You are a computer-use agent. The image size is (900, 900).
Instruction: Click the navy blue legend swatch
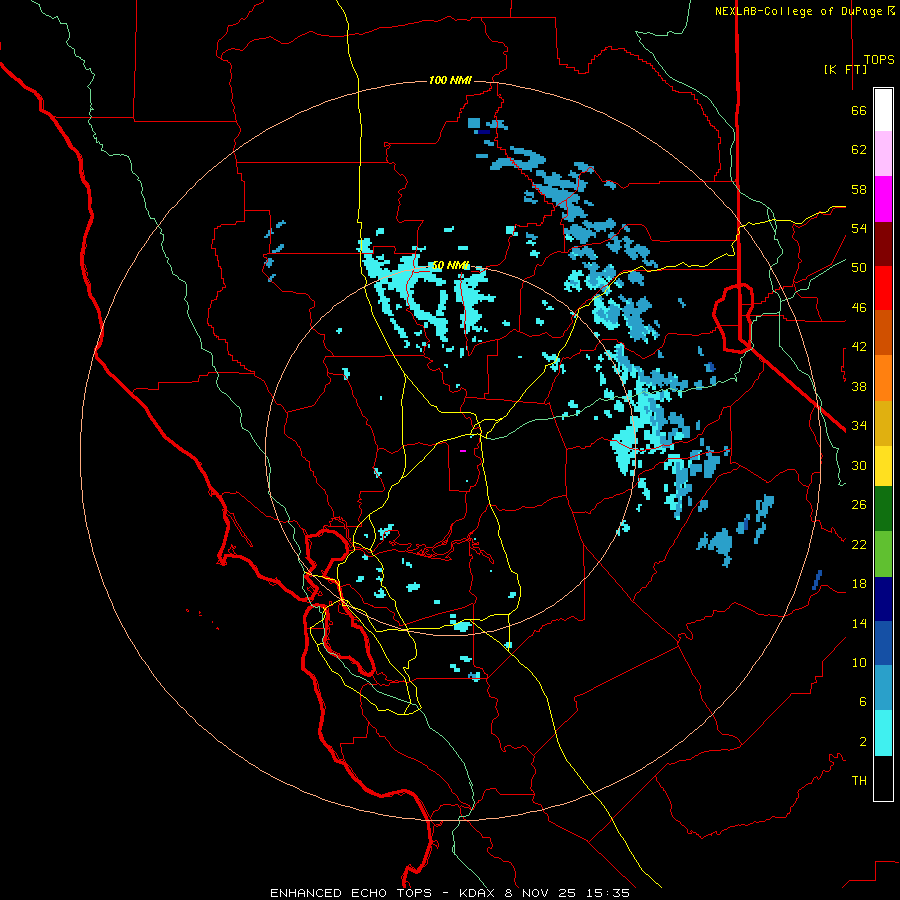pos(883,599)
